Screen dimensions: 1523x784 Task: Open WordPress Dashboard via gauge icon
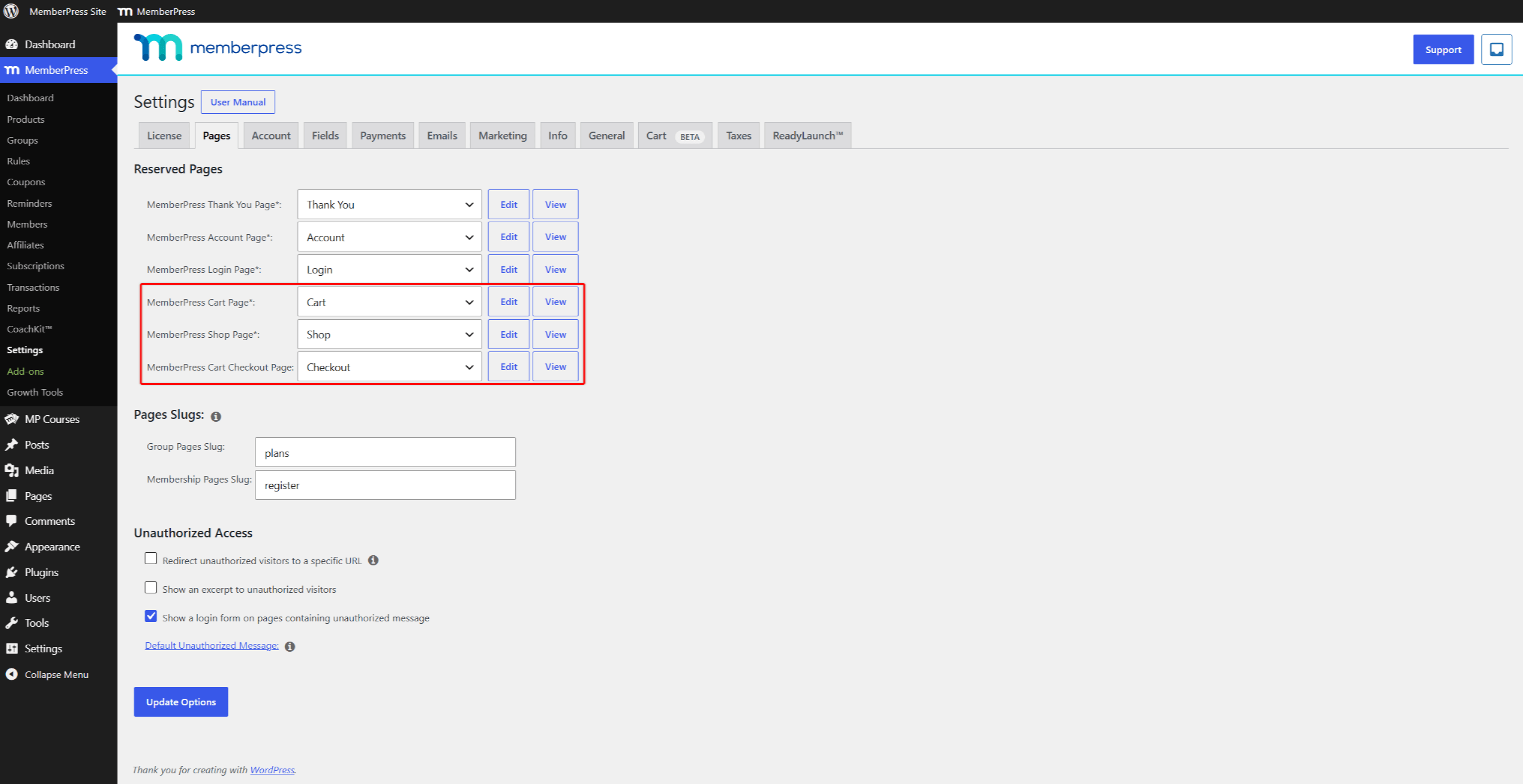click(x=11, y=44)
